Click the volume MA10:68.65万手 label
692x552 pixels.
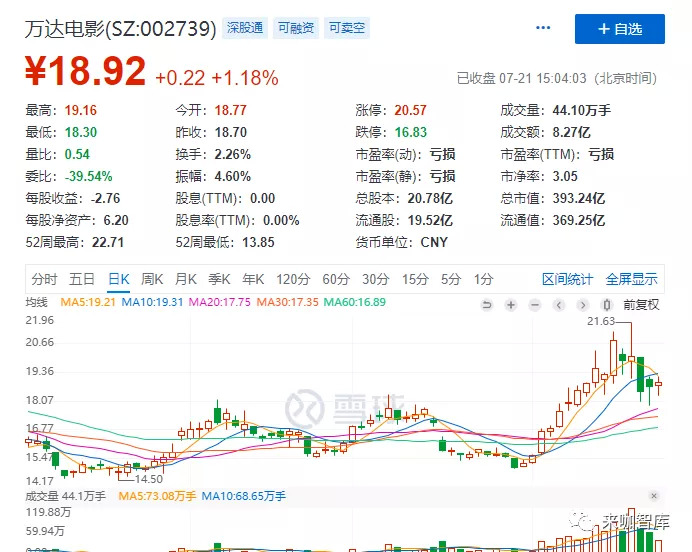tap(244, 496)
